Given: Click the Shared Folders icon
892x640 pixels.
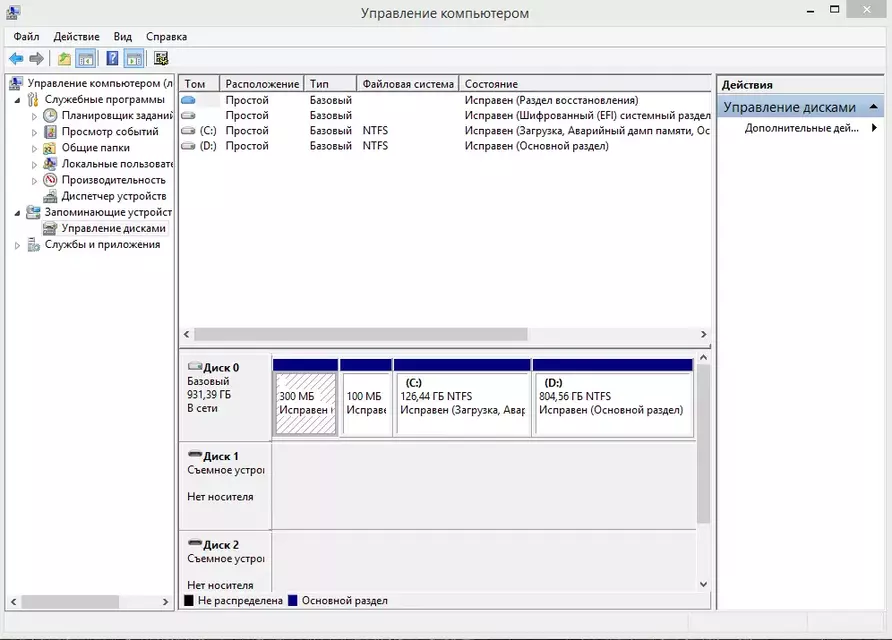Looking at the screenshot, I should [50, 148].
